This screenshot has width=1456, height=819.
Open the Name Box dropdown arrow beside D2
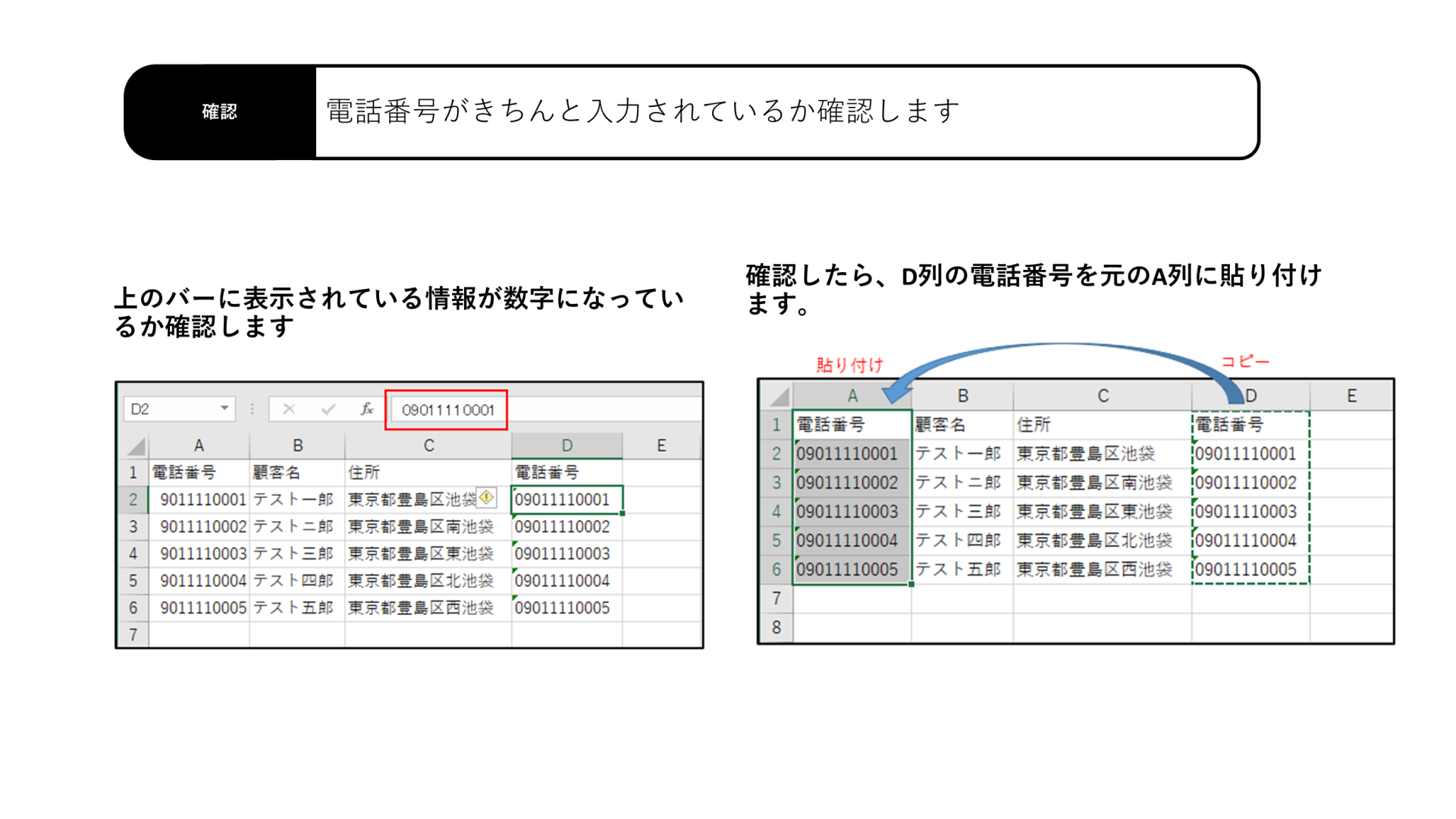[224, 409]
